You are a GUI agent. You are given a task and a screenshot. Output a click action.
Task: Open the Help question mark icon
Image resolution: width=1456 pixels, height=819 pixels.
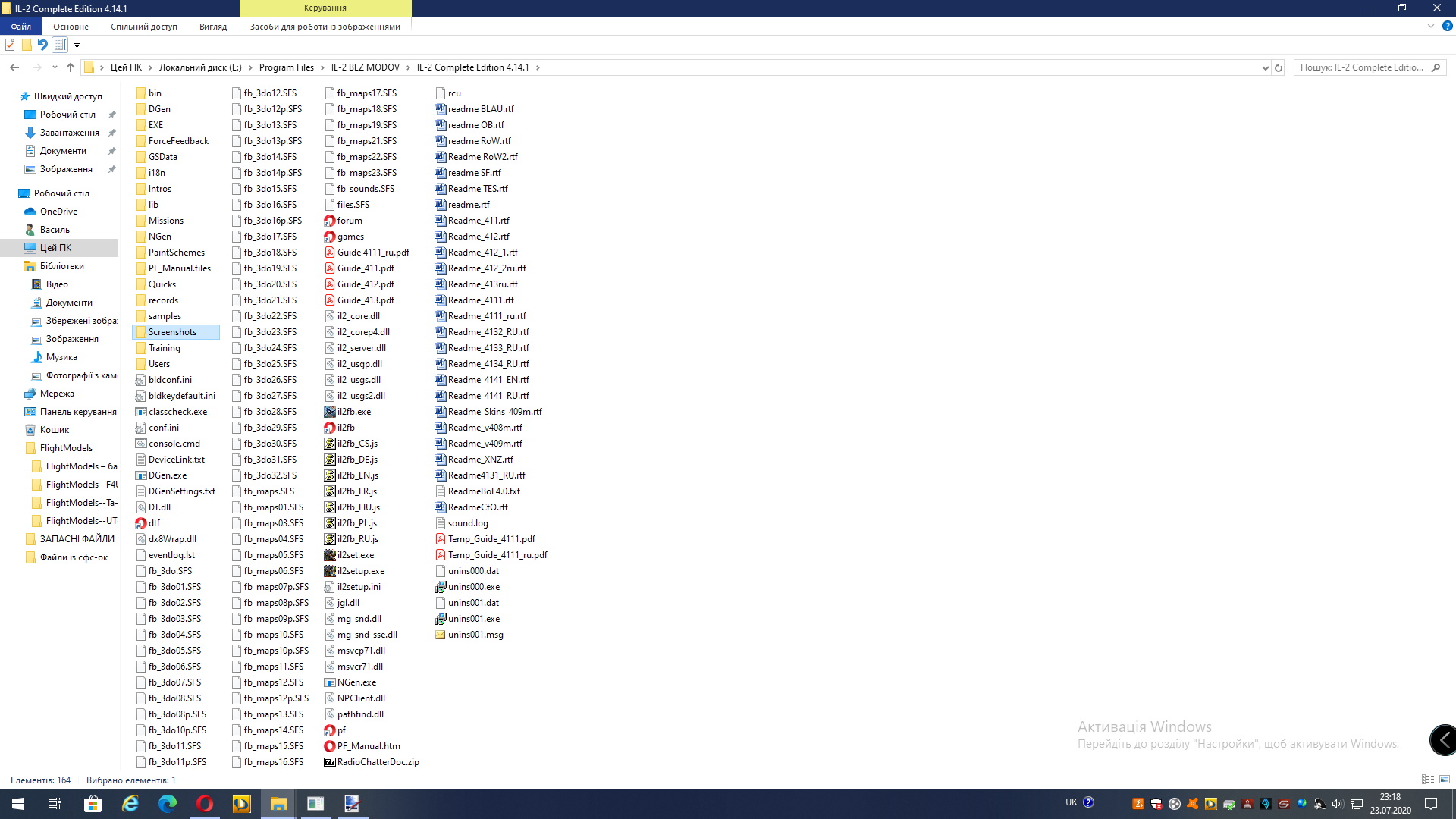1447,26
